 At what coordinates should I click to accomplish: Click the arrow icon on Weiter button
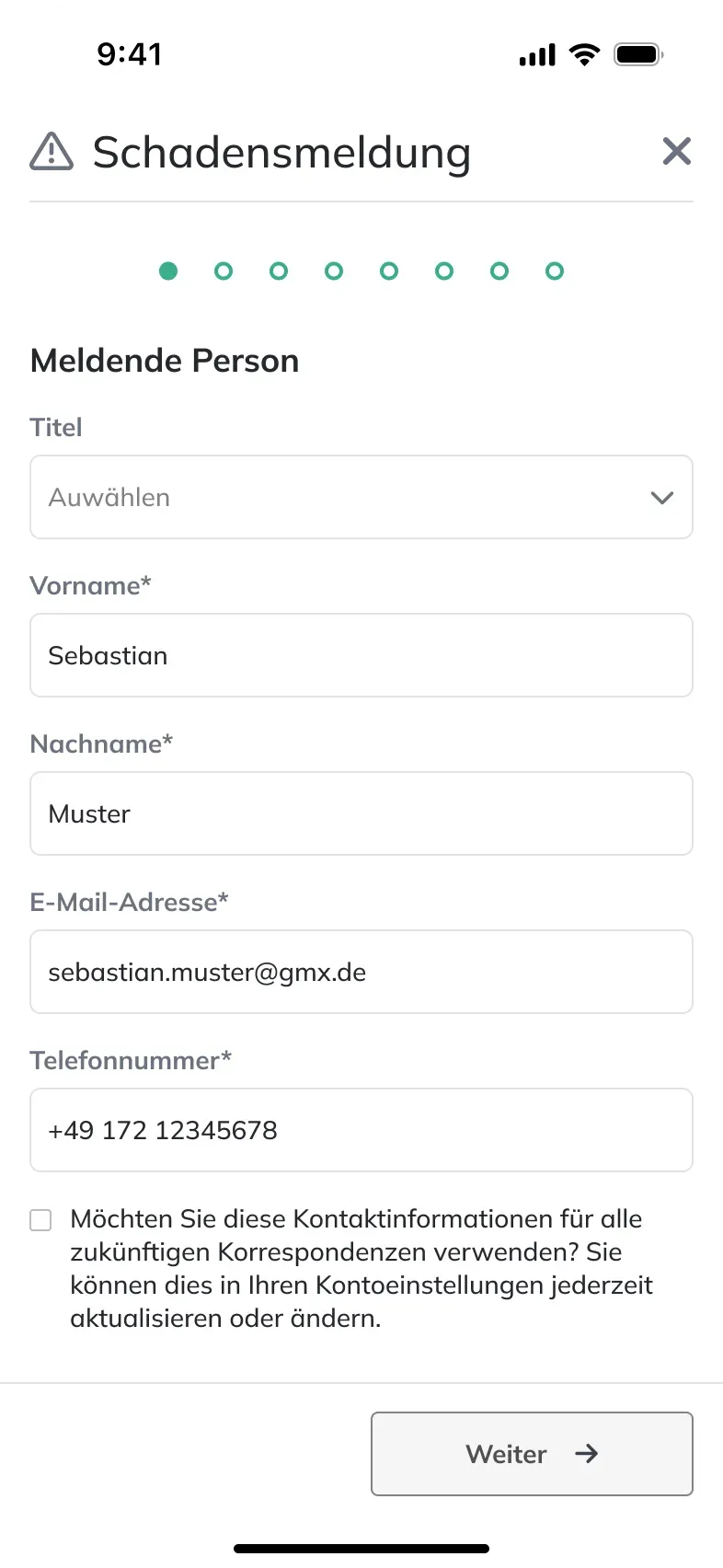coord(586,1453)
